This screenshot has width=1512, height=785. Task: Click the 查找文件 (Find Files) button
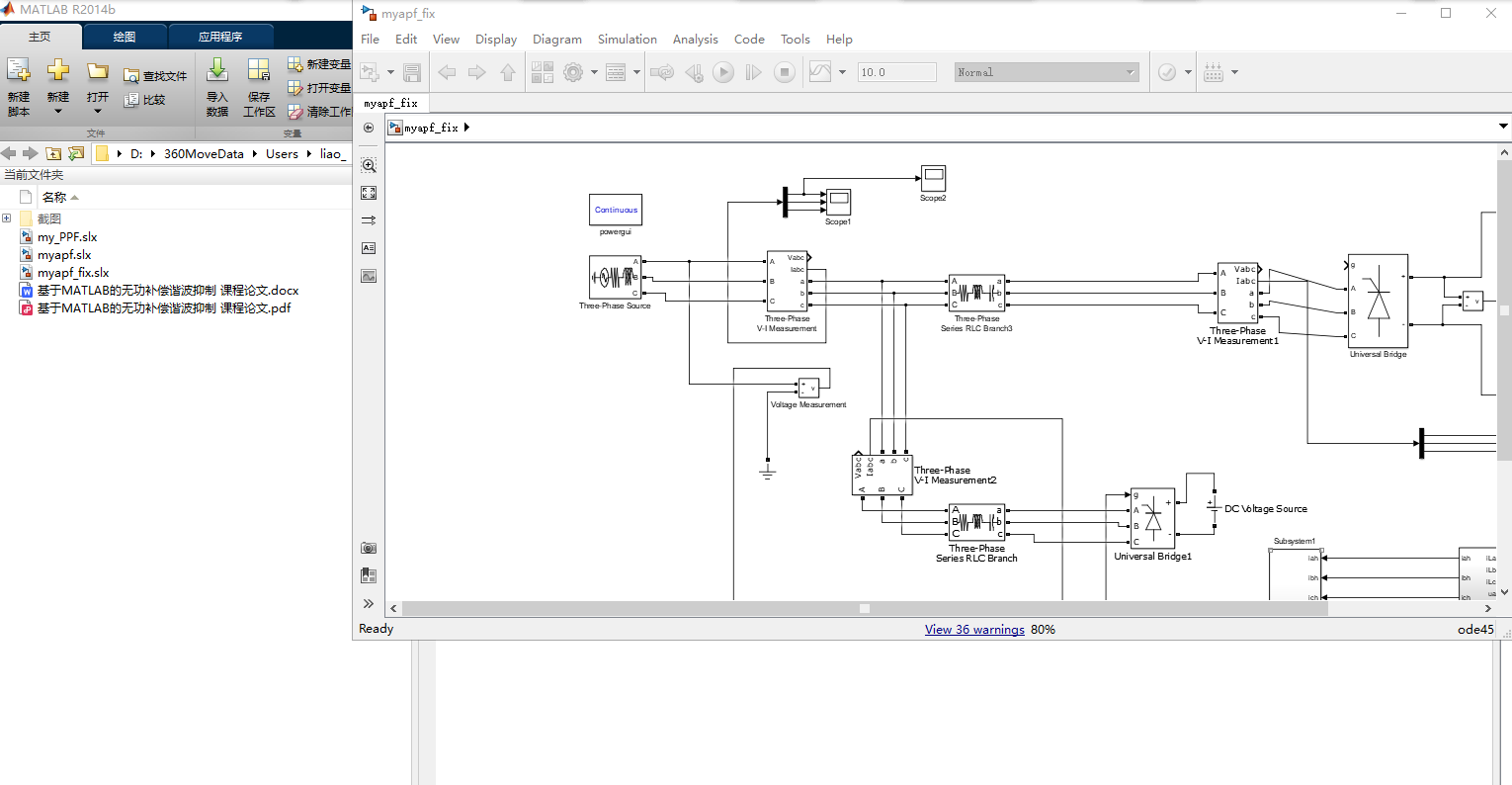pyautogui.click(x=155, y=76)
